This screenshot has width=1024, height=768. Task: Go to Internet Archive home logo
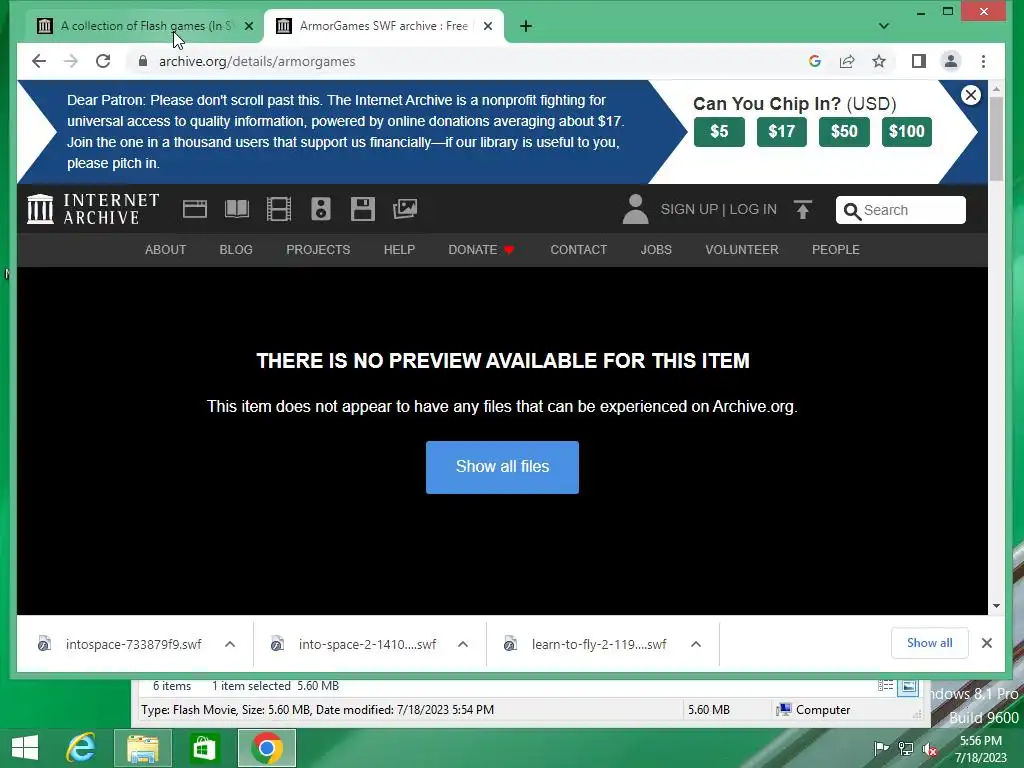(x=93, y=209)
